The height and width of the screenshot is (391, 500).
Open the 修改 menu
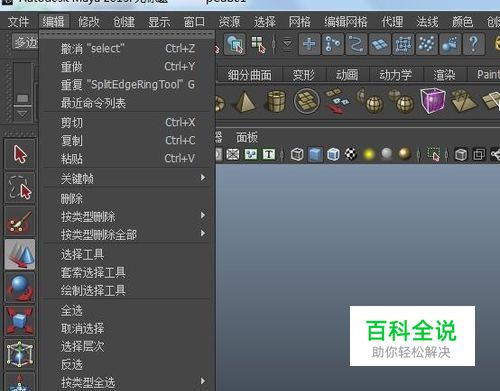point(89,22)
